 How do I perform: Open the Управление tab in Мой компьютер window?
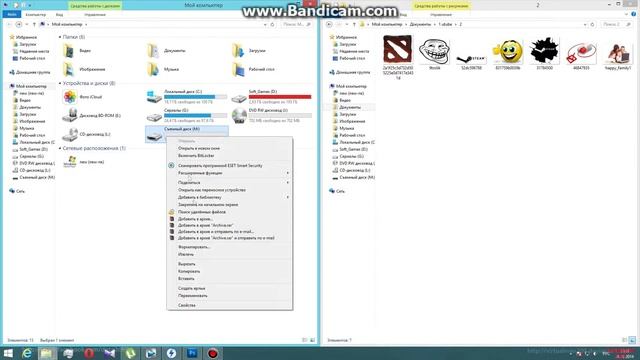[95, 15]
